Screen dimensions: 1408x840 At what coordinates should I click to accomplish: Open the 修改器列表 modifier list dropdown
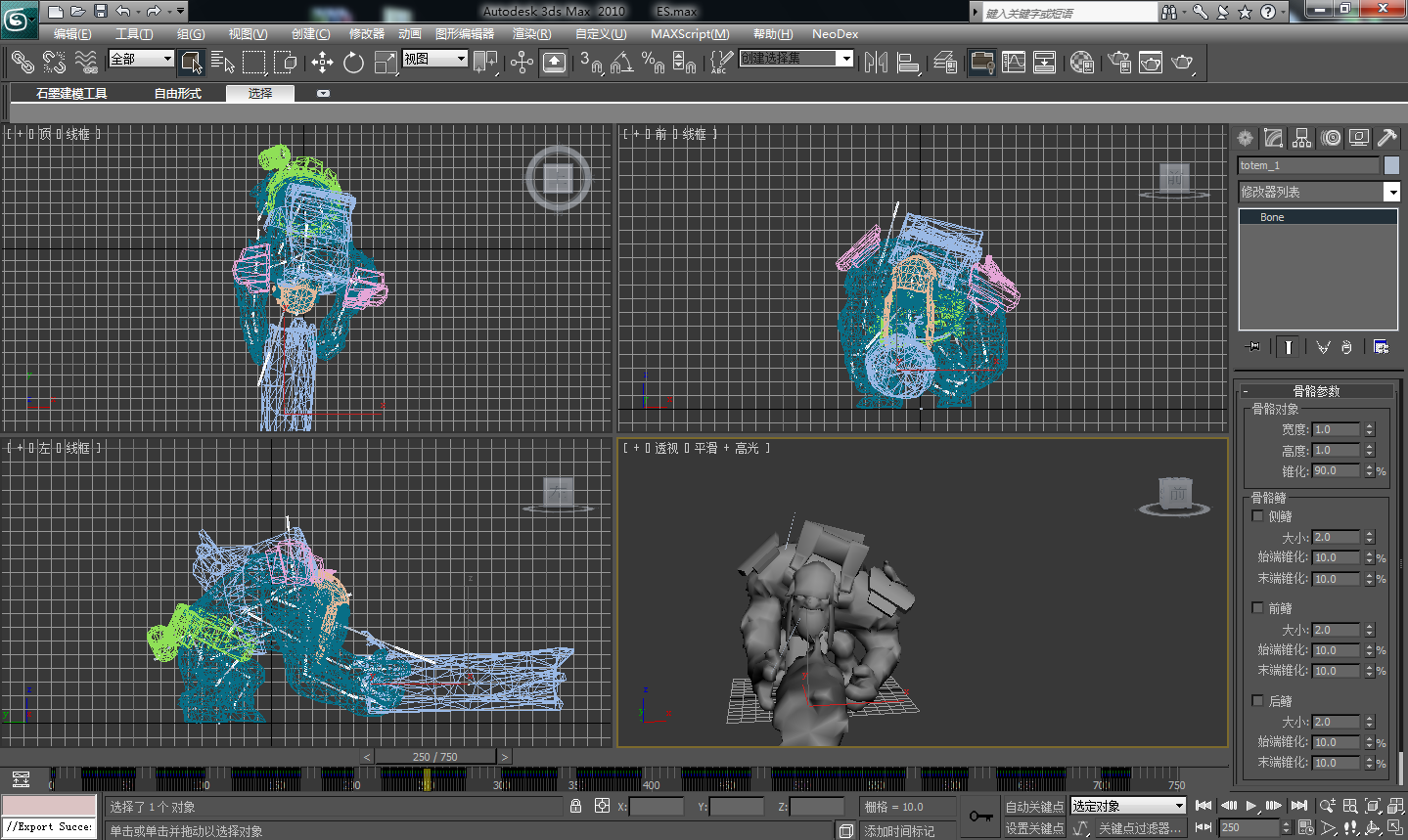(1319, 192)
